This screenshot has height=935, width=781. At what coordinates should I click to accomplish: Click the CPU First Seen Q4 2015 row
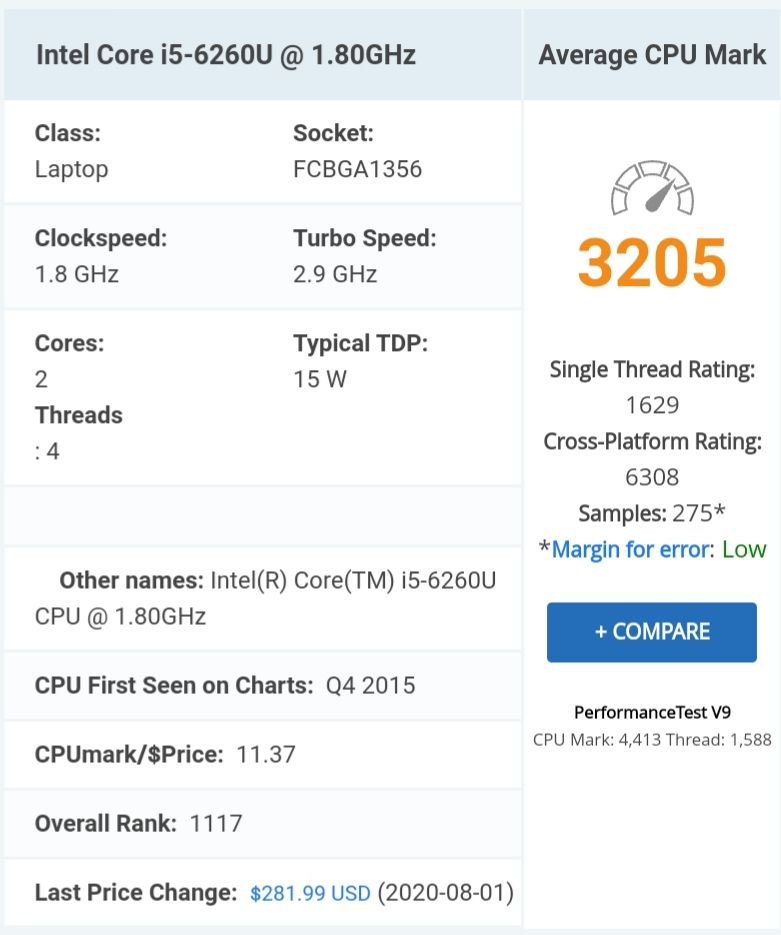(x=263, y=686)
